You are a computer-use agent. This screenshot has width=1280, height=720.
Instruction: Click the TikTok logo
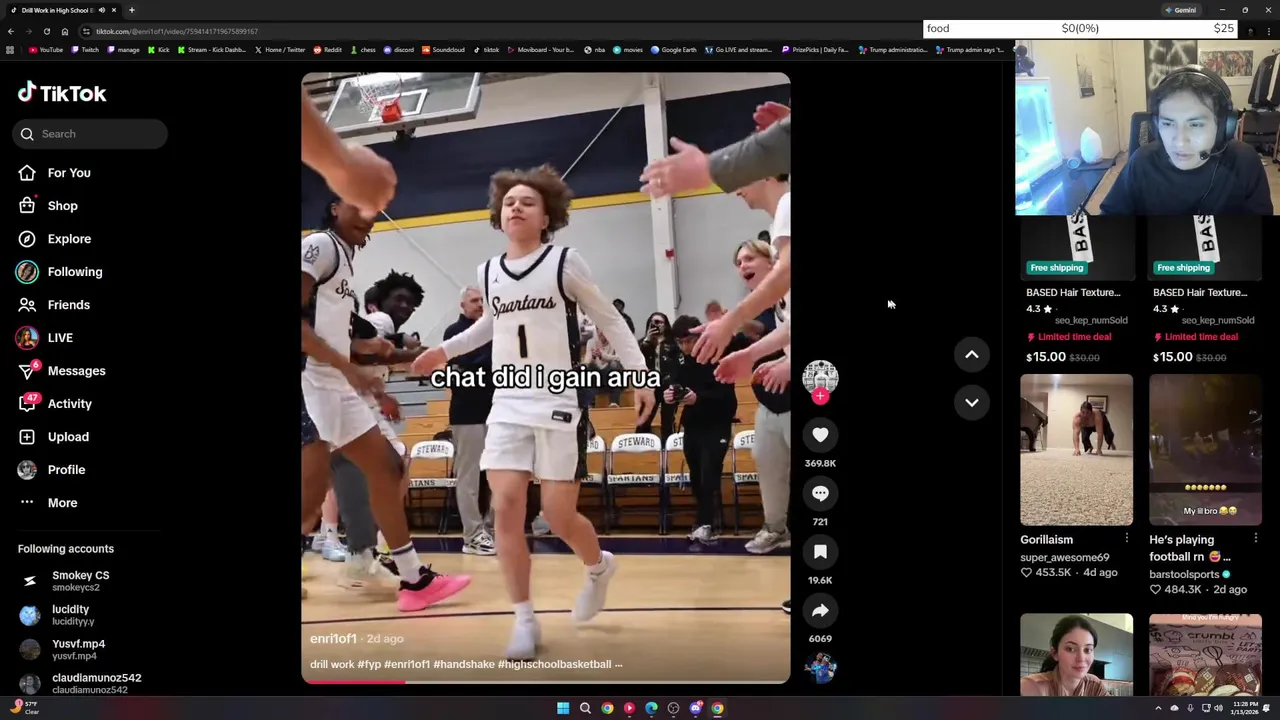62,93
